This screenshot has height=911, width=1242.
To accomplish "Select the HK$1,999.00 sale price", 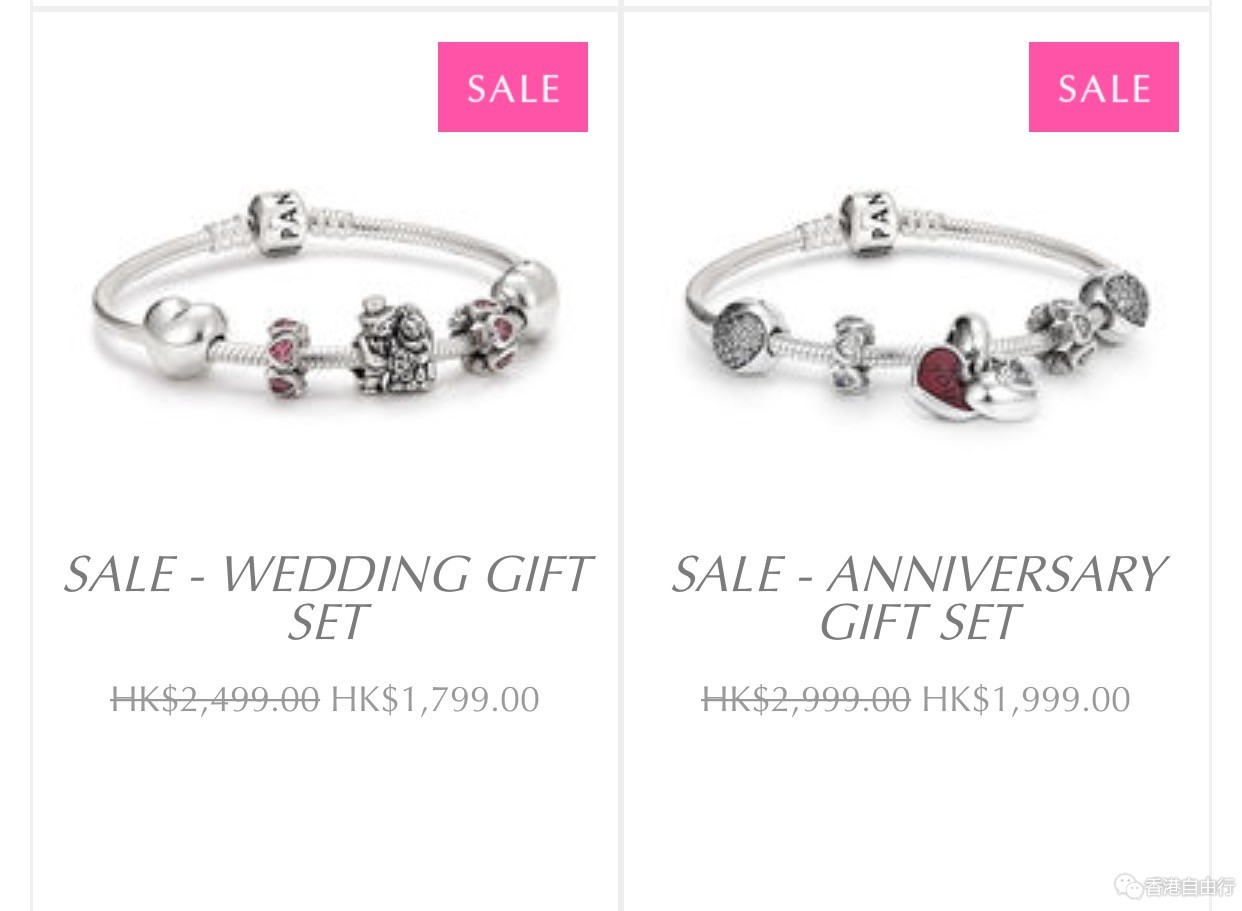I will (1026, 699).
